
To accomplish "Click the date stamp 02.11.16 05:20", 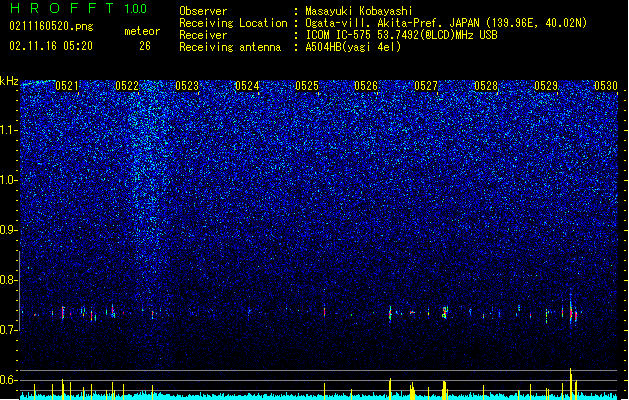I will click(x=51, y=46).
